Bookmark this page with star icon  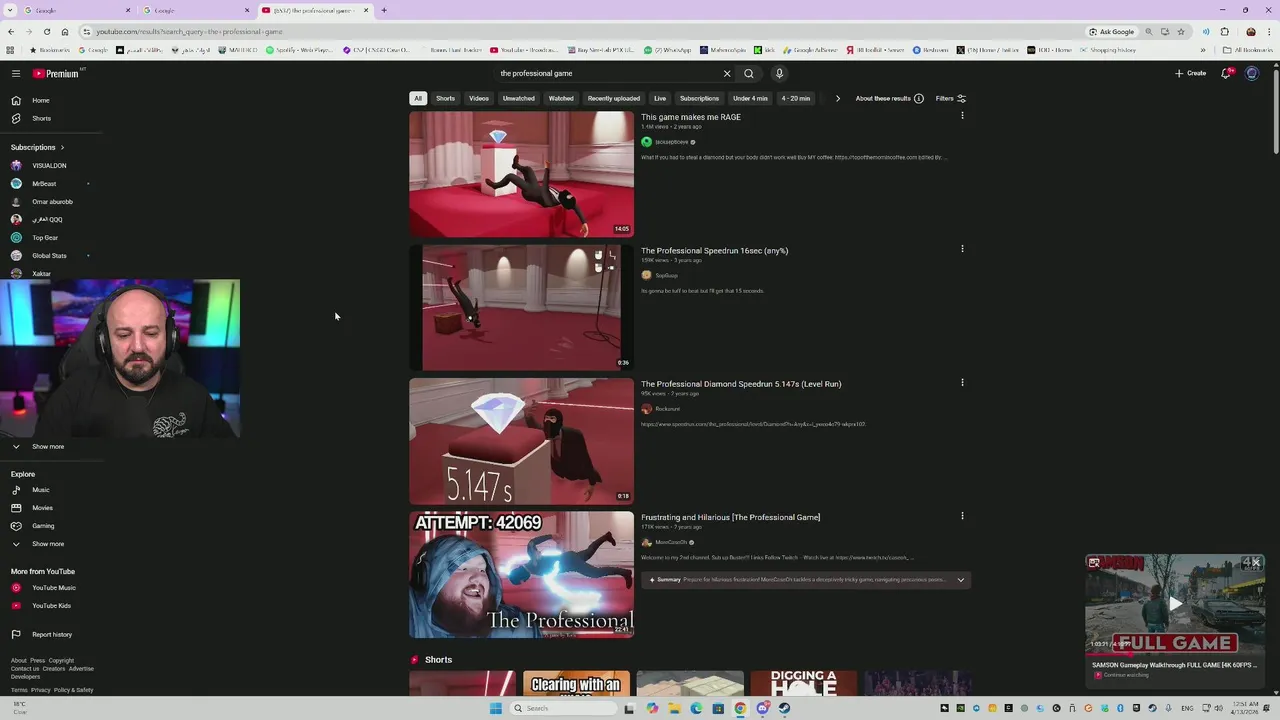(x=1181, y=31)
